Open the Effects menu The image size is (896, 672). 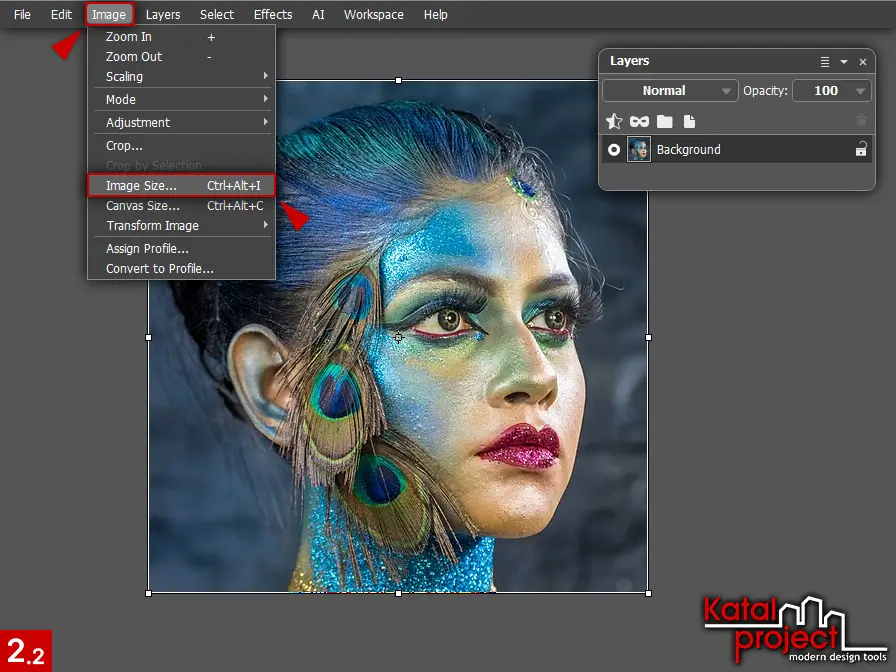(x=273, y=15)
